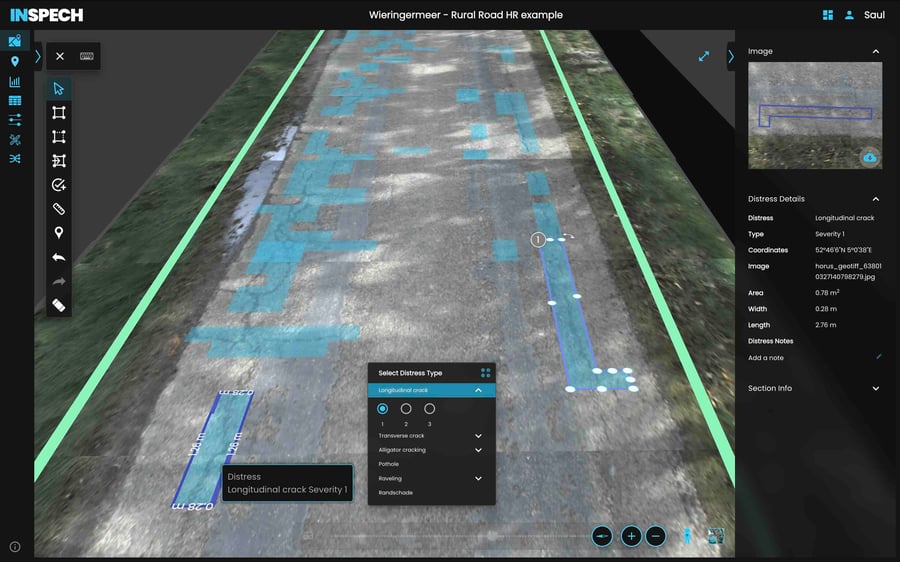Select the arrow pointer tool
900x562 pixels.
(59, 88)
